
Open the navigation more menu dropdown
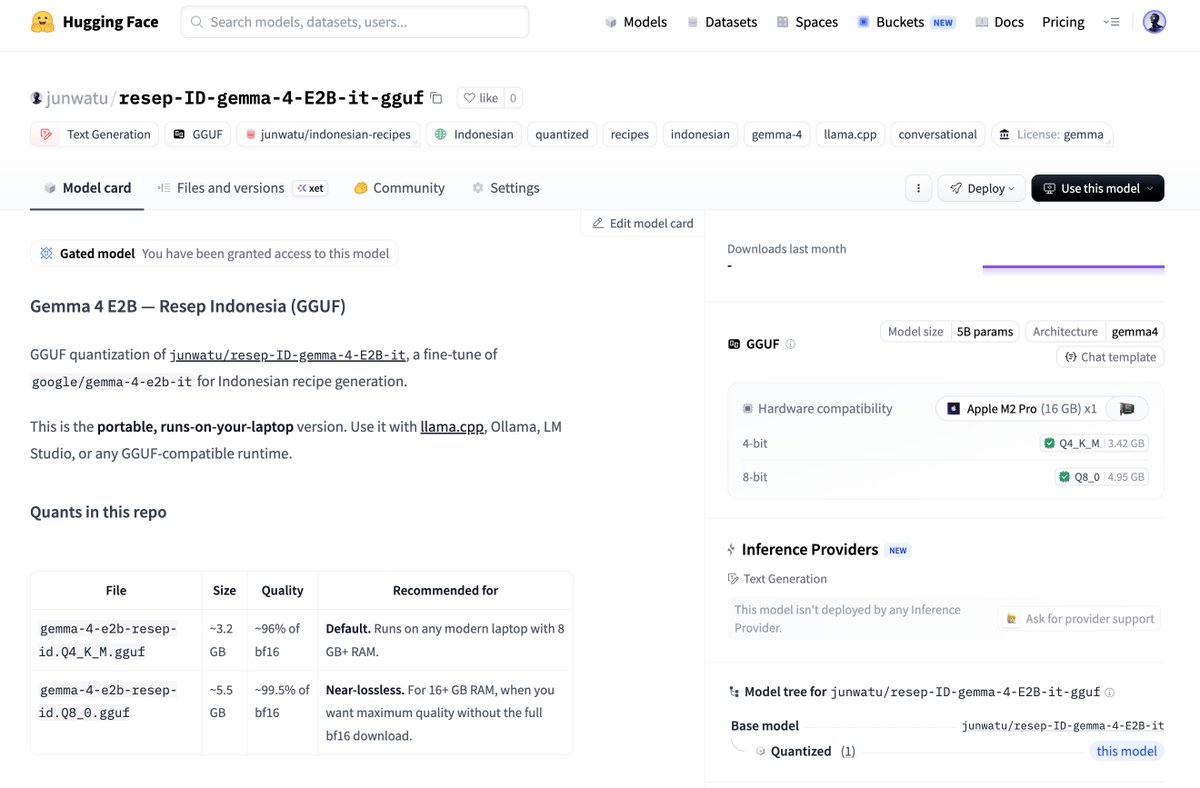coord(1111,22)
